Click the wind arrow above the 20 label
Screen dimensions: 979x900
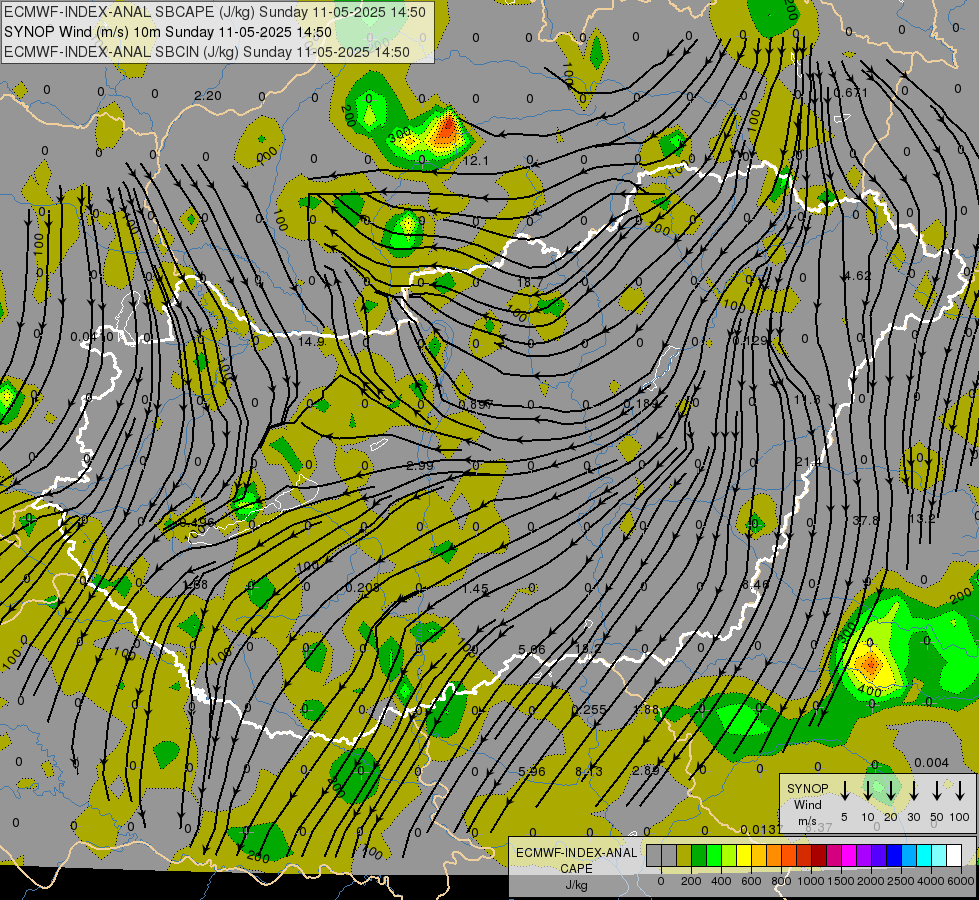pyautogui.click(x=890, y=791)
